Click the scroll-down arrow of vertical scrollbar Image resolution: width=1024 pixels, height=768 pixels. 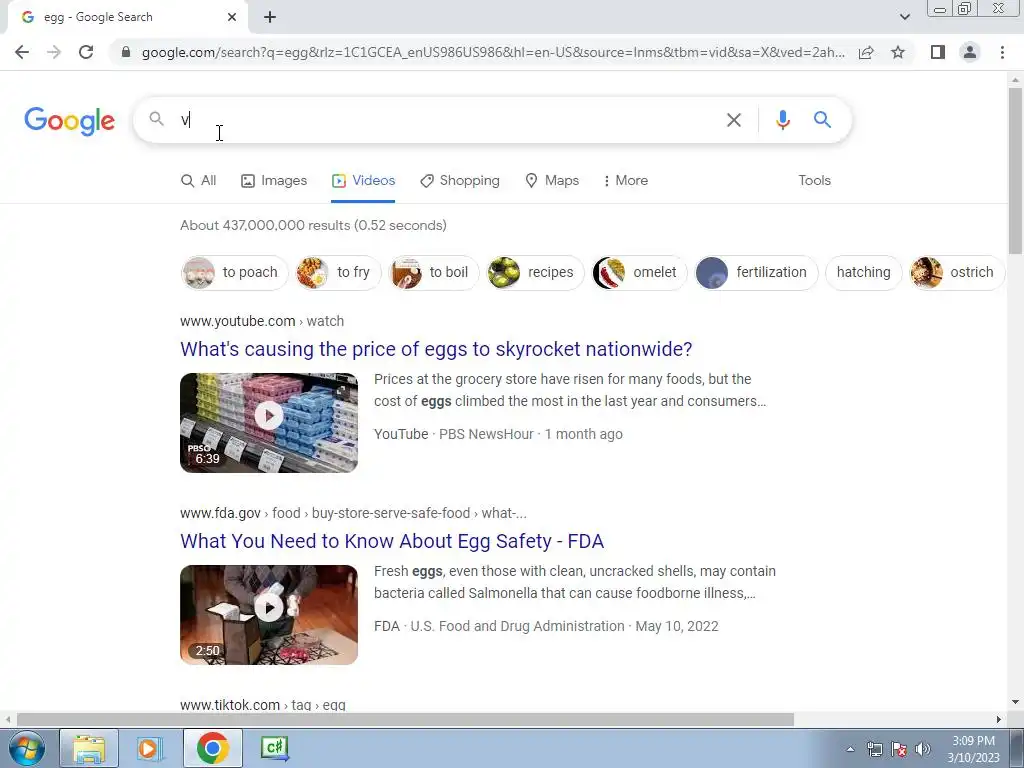coord(1015,703)
